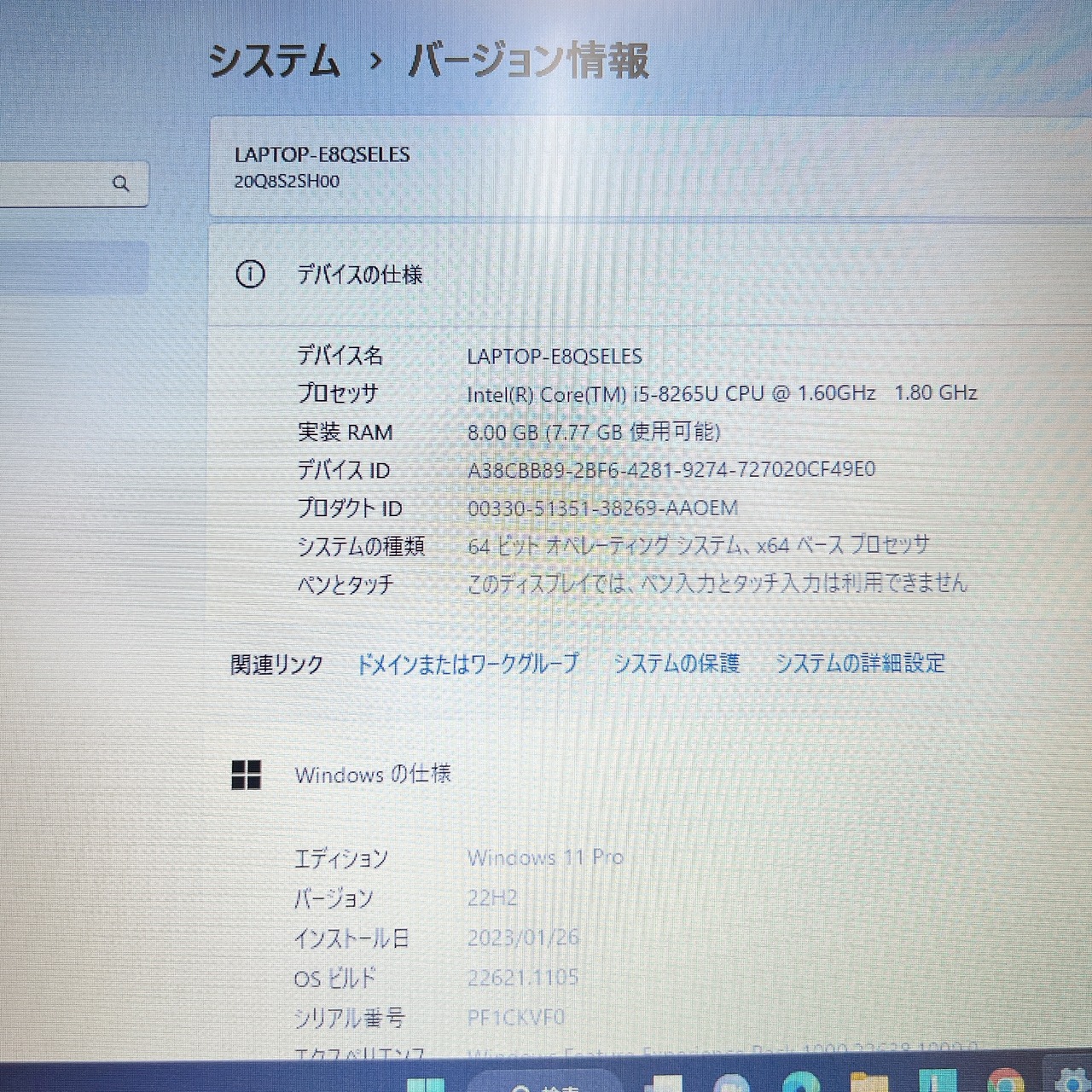Select インストール日 value 2023/01/26
The image size is (1092, 1092).
tap(523, 938)
